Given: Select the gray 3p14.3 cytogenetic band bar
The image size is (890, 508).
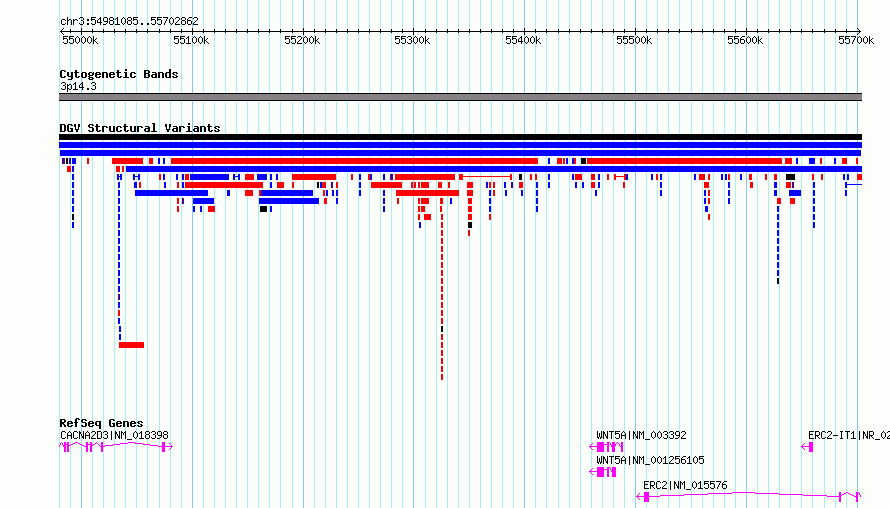Looking at the screenshot, I should coord(460,97).
